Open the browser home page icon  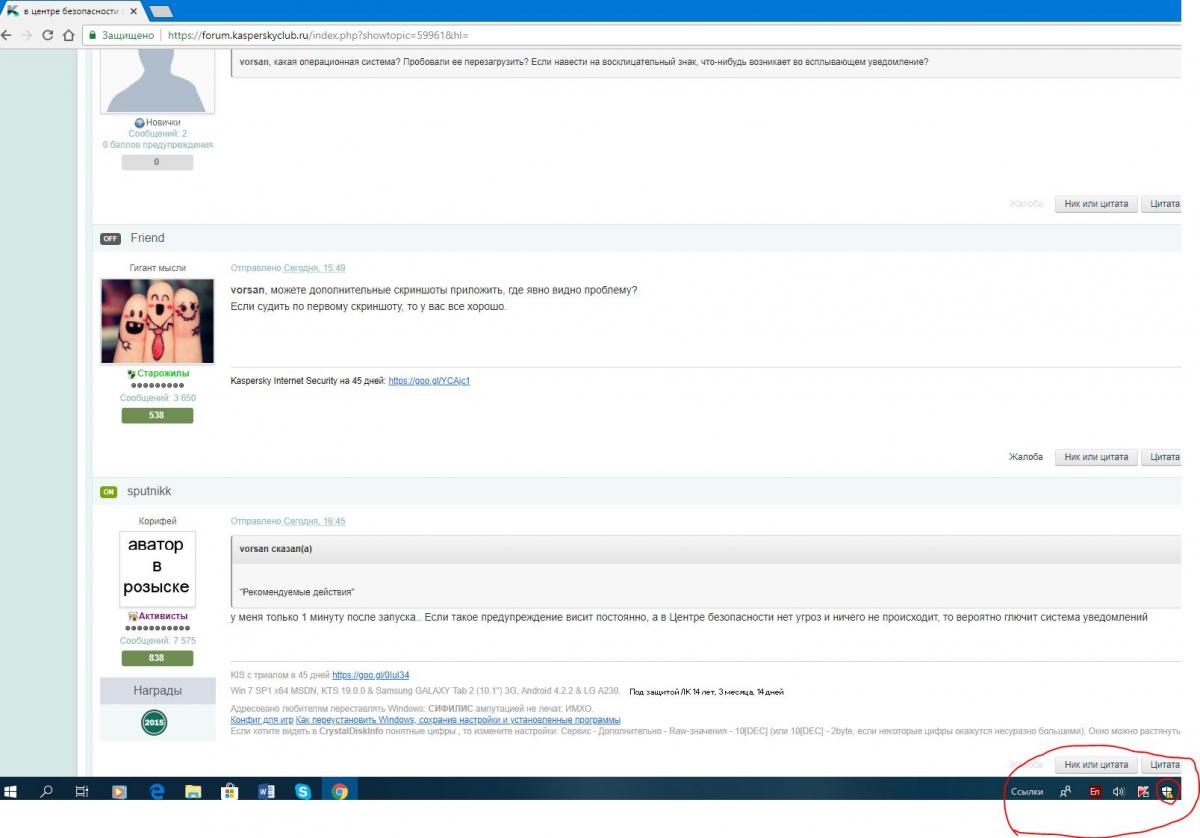68,34
